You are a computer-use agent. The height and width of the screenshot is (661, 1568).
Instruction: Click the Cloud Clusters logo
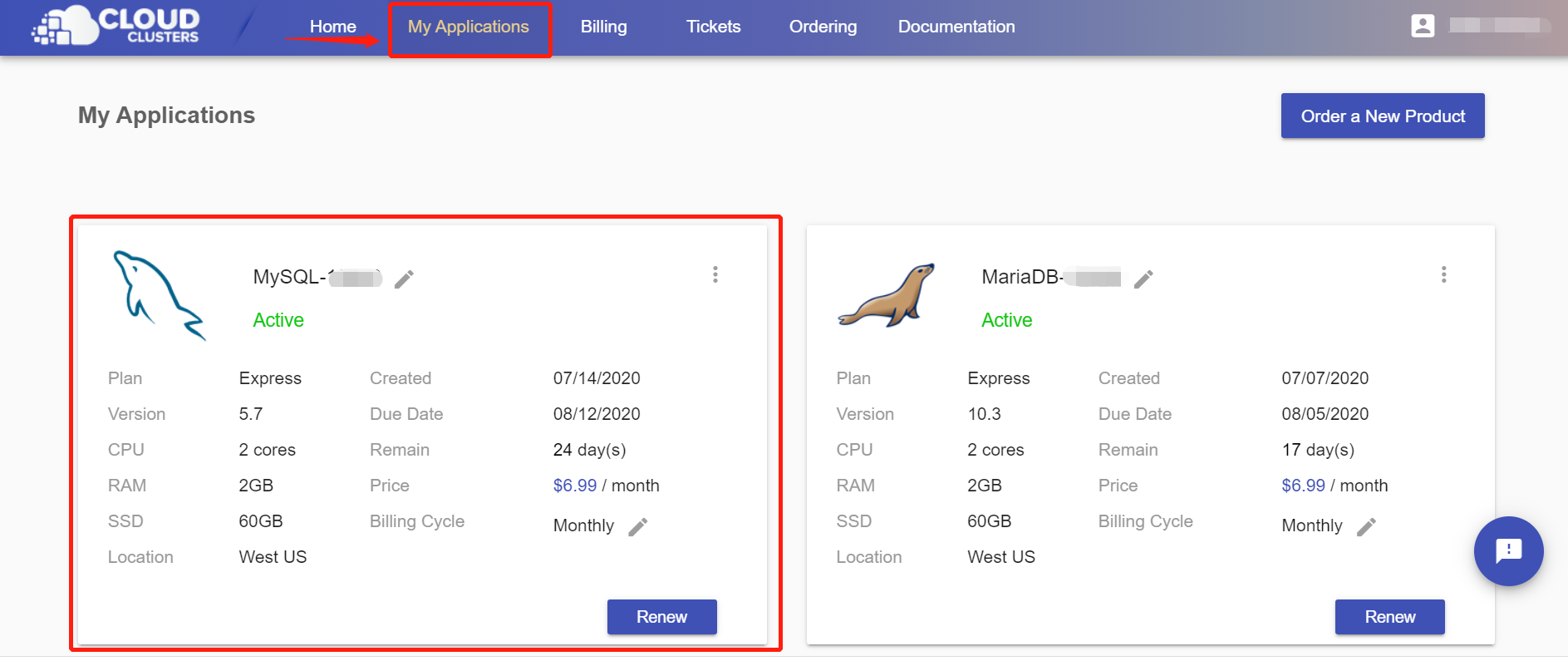[116, 26]
